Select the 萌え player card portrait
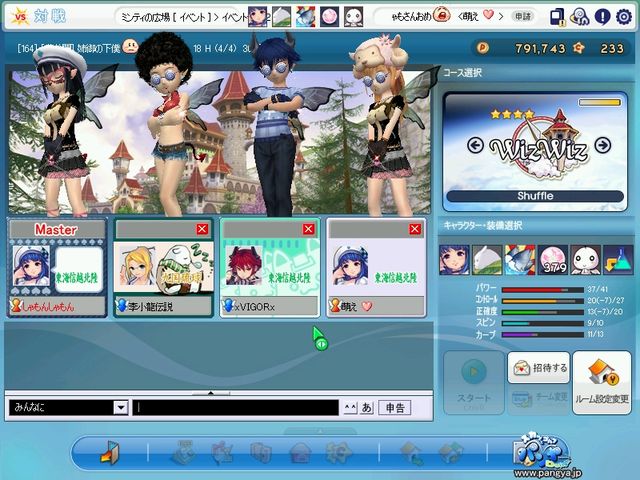 [x=350, y=266]
